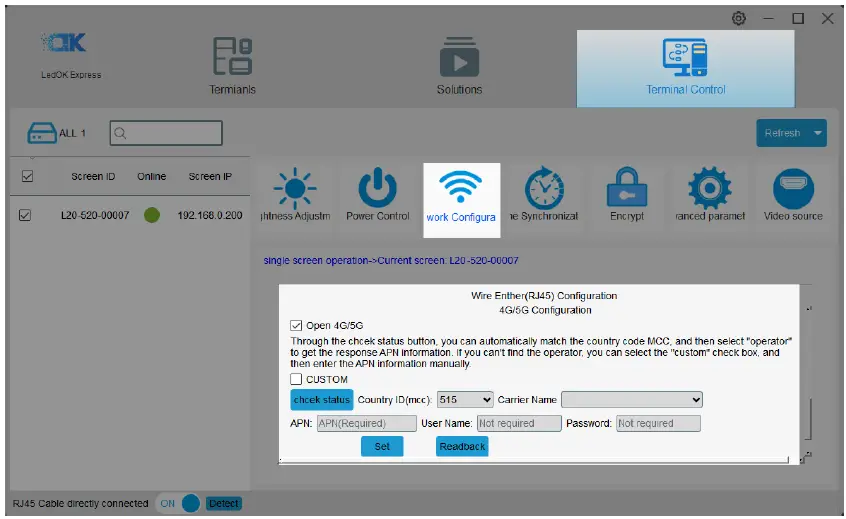Click the chcek status button
Viewport: 846px width, 519px height.
tap(322, 400)
